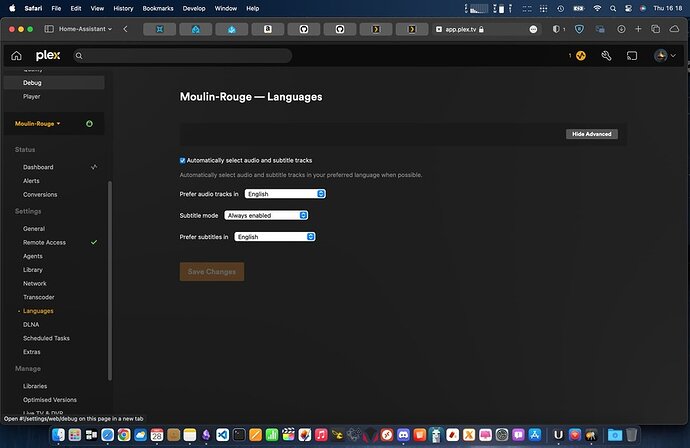690x448 pixels.
Task: Open Conversions status page
Action: click(40, 194)
